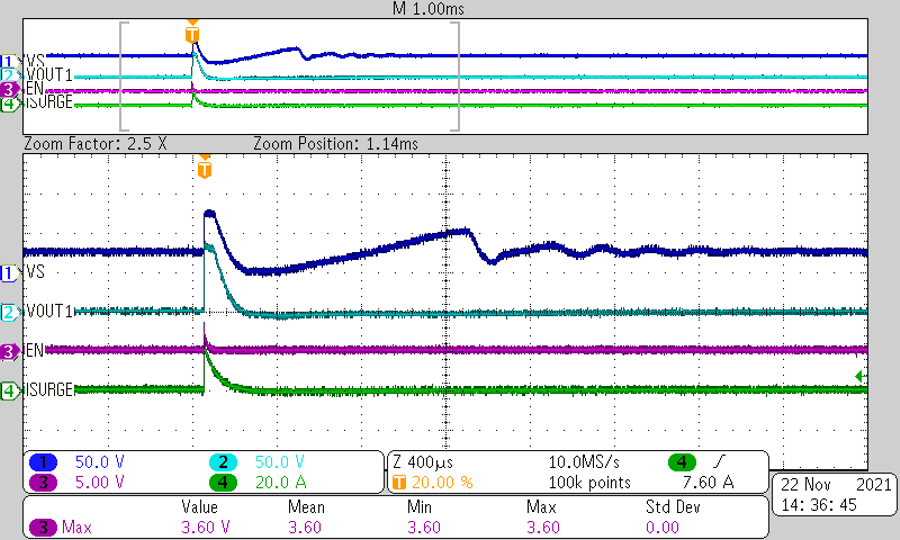Click channel 3 scale value 5.00 V
The width and height of the screenshot is (900, 540).
click(99, 482)
